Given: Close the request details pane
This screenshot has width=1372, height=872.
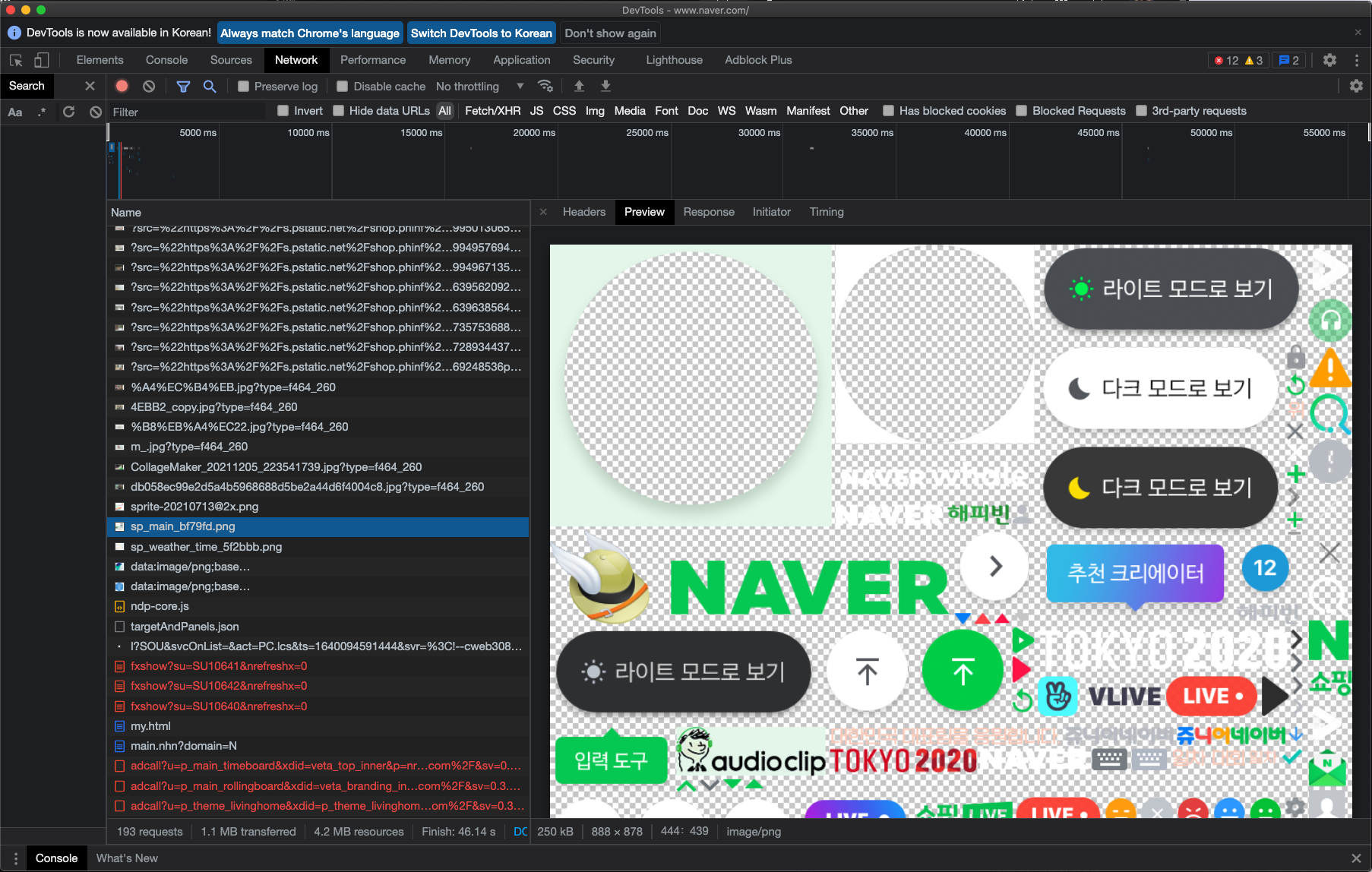Looking at the screenshot, I should [543, 212].
